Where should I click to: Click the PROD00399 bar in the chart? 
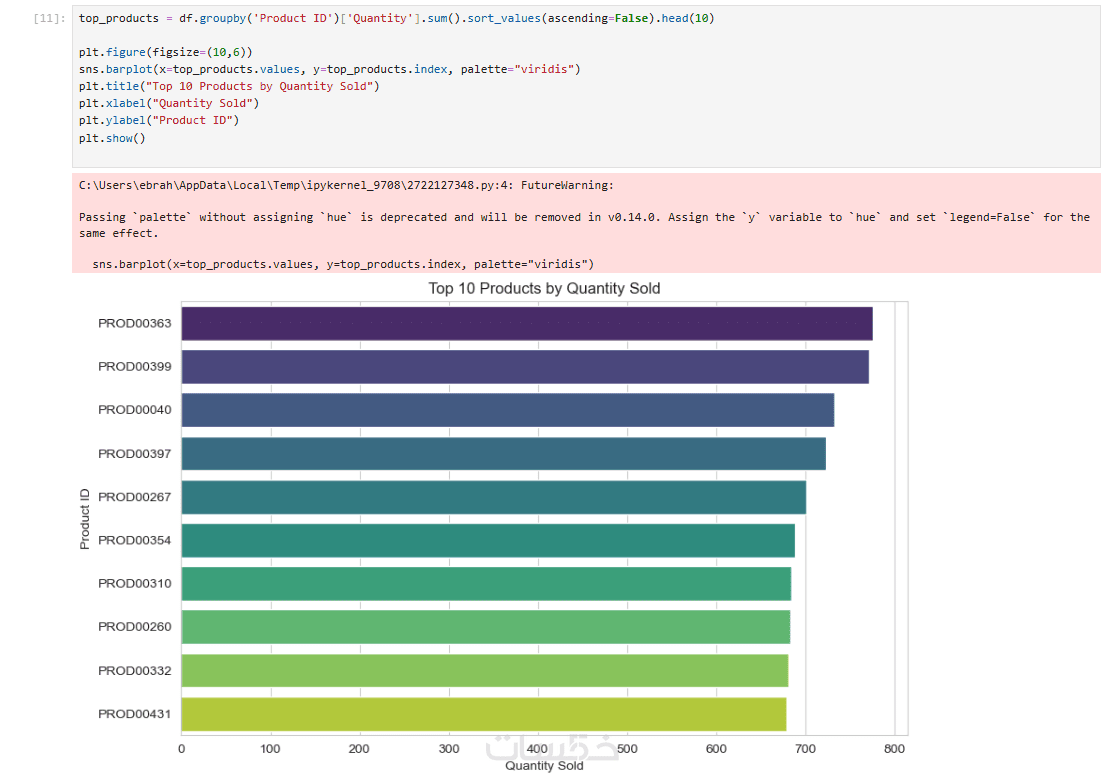coord(524,367)
